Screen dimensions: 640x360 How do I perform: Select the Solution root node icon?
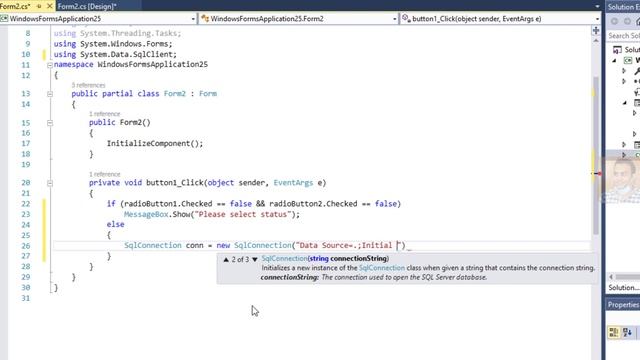[x=617, y=50]
